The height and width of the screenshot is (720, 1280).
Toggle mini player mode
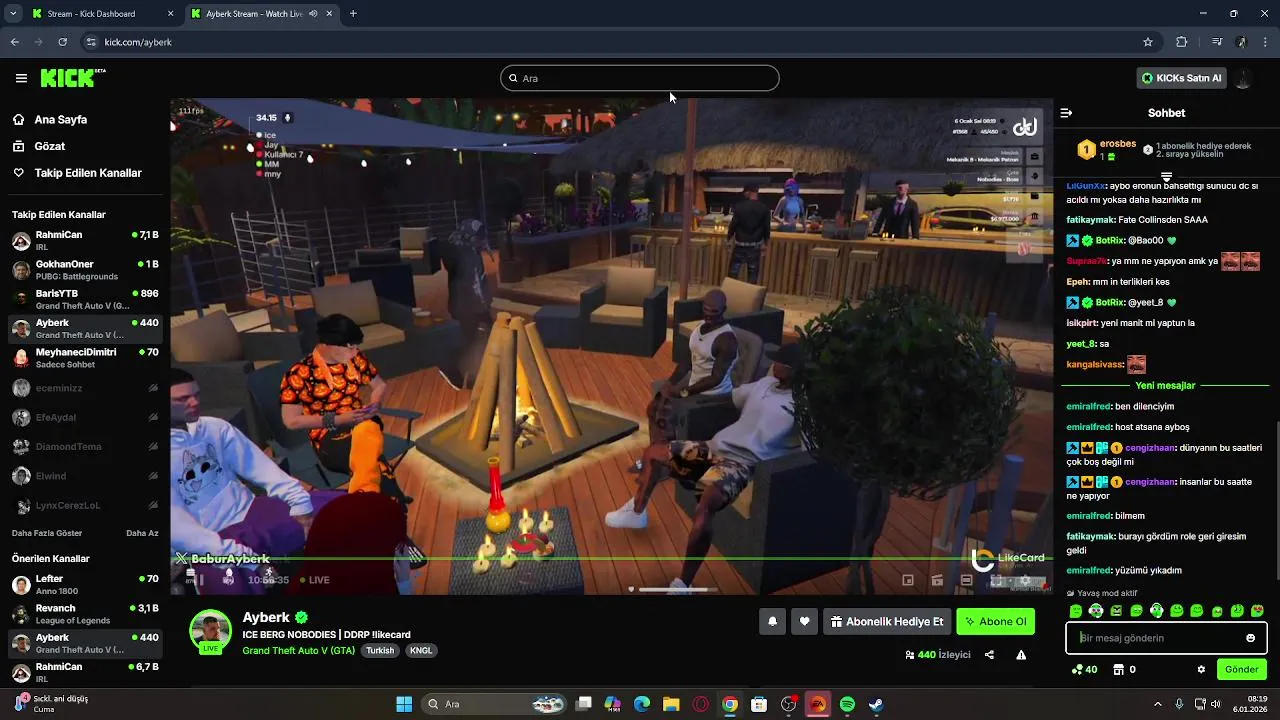(x=908, y=580)
